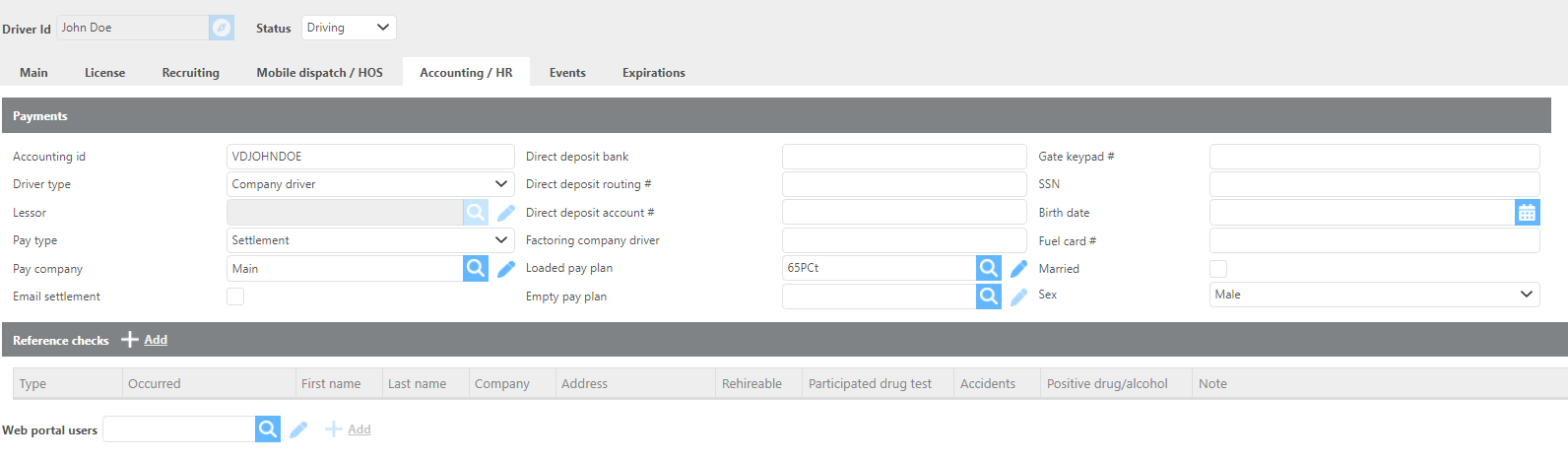
Task: Edit the Loaded pay plan entry
Action: pyautogui.click(x=1019, y=268)
